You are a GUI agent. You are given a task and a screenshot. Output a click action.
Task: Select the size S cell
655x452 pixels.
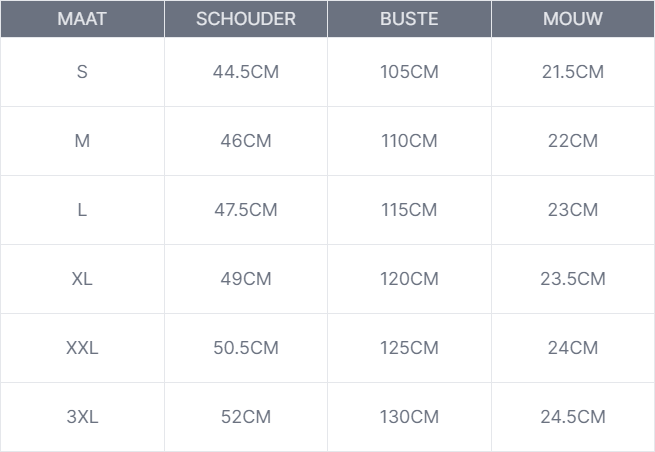pos(82,72)
